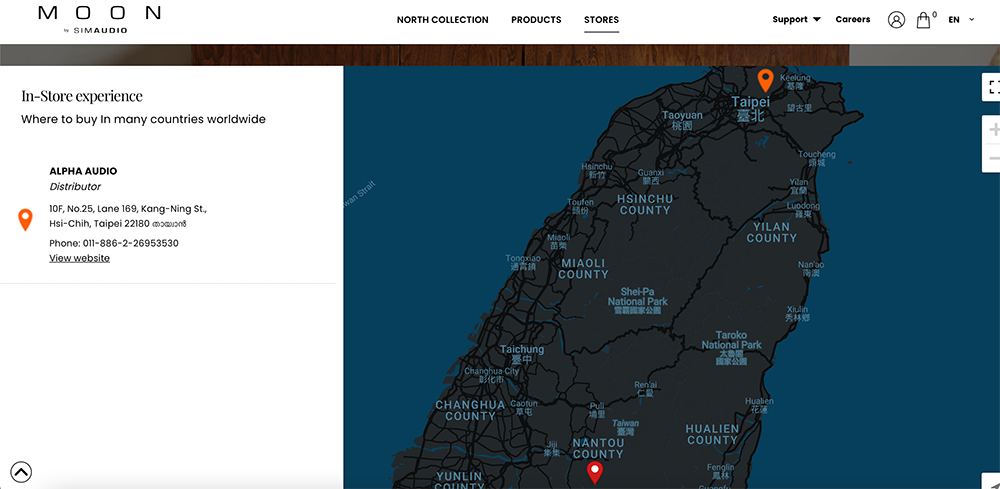The image size is (1000, 489).
Task: Click the Shei-Pa National Park map label
Action: [x=638, y=301]
